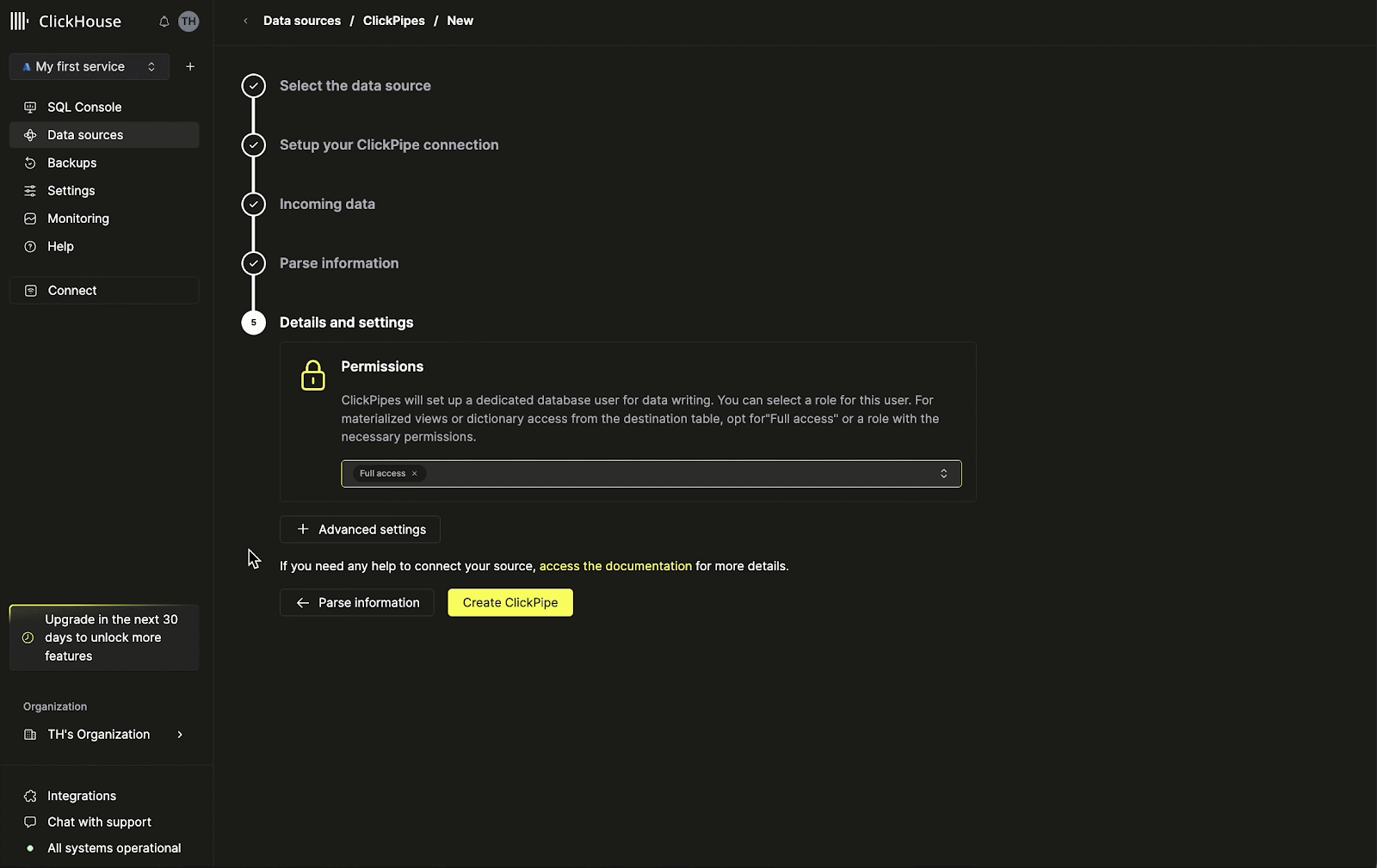Go back to Parse information
The image size is (1377, 868).
click(x=357, y=602)
